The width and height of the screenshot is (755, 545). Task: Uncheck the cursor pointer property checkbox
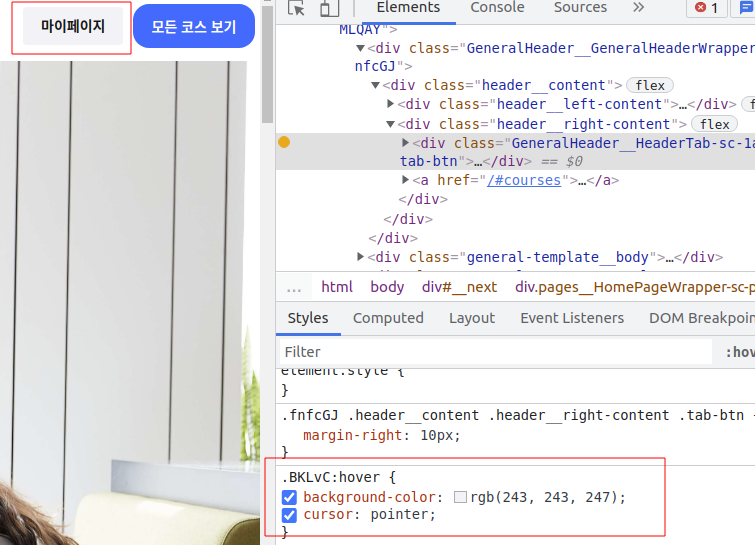tap(289, 515)
